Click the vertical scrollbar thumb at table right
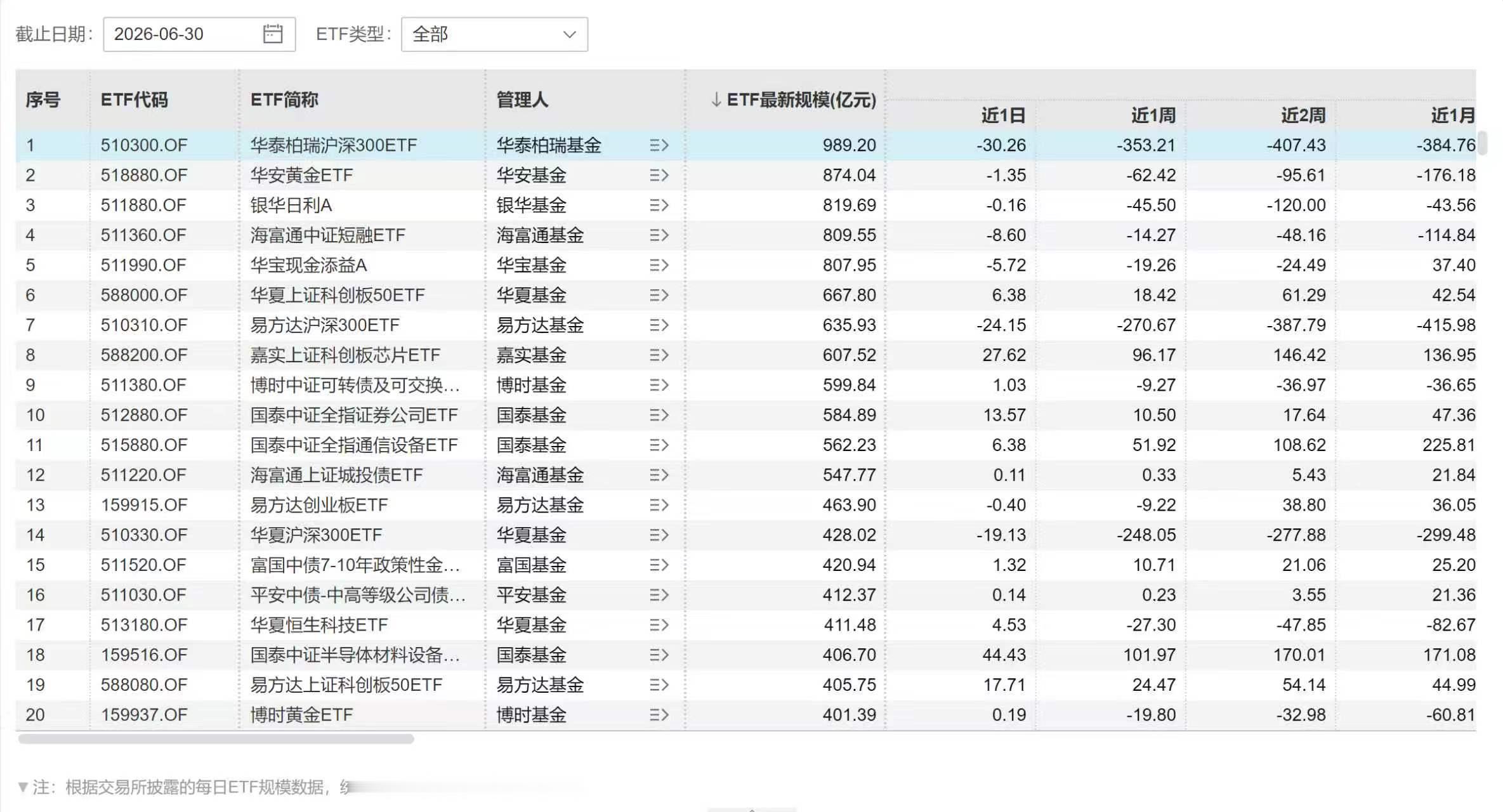This screenshot has height=812, width=1503. [1482, 143]
